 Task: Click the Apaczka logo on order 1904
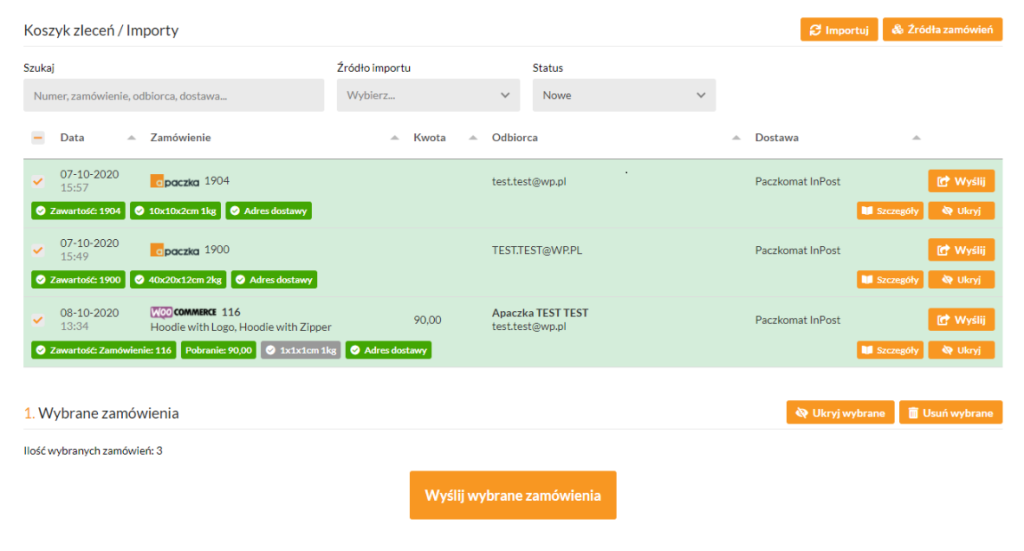(174, 181)
